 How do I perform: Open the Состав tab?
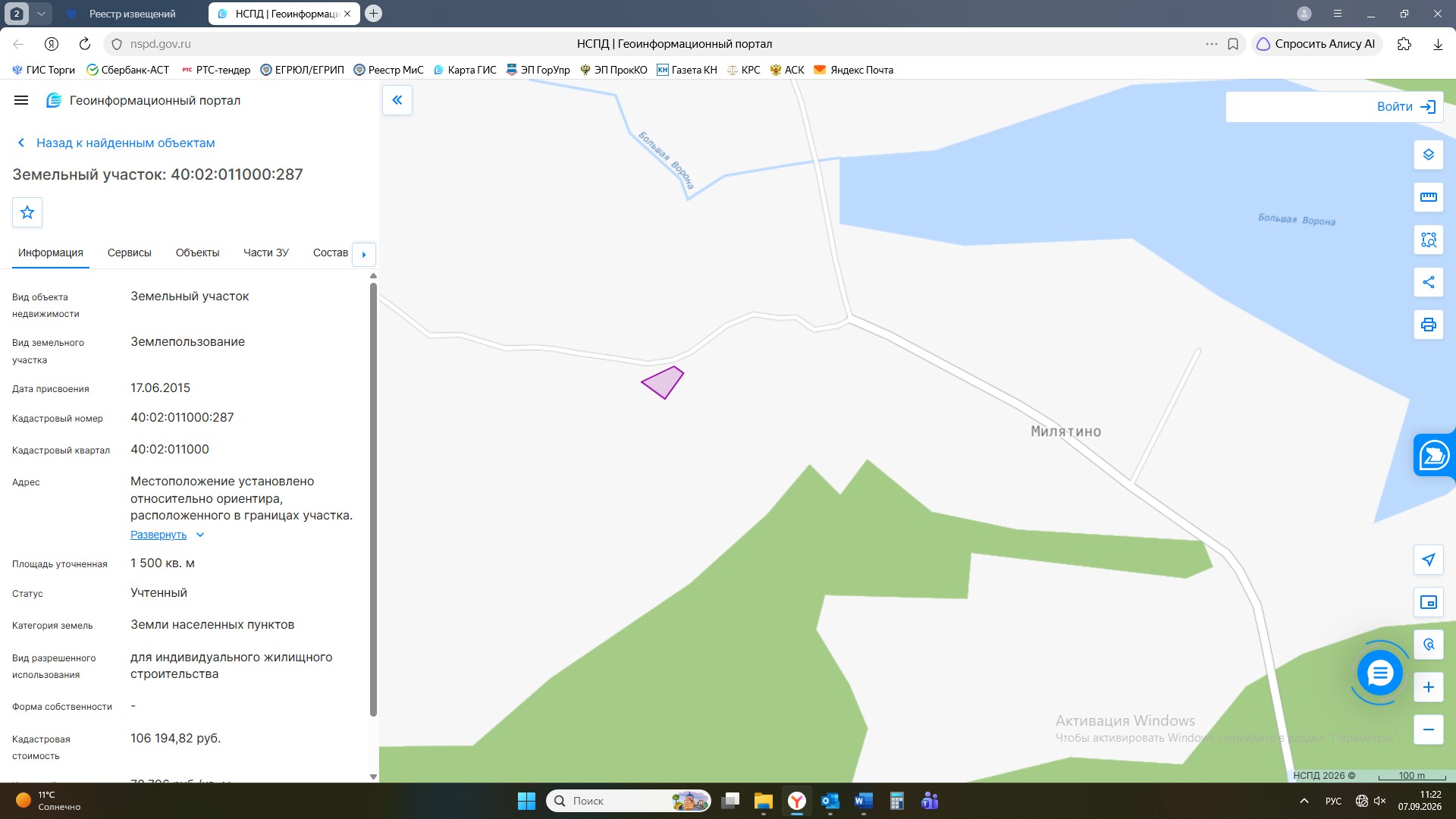pos(331,253)
